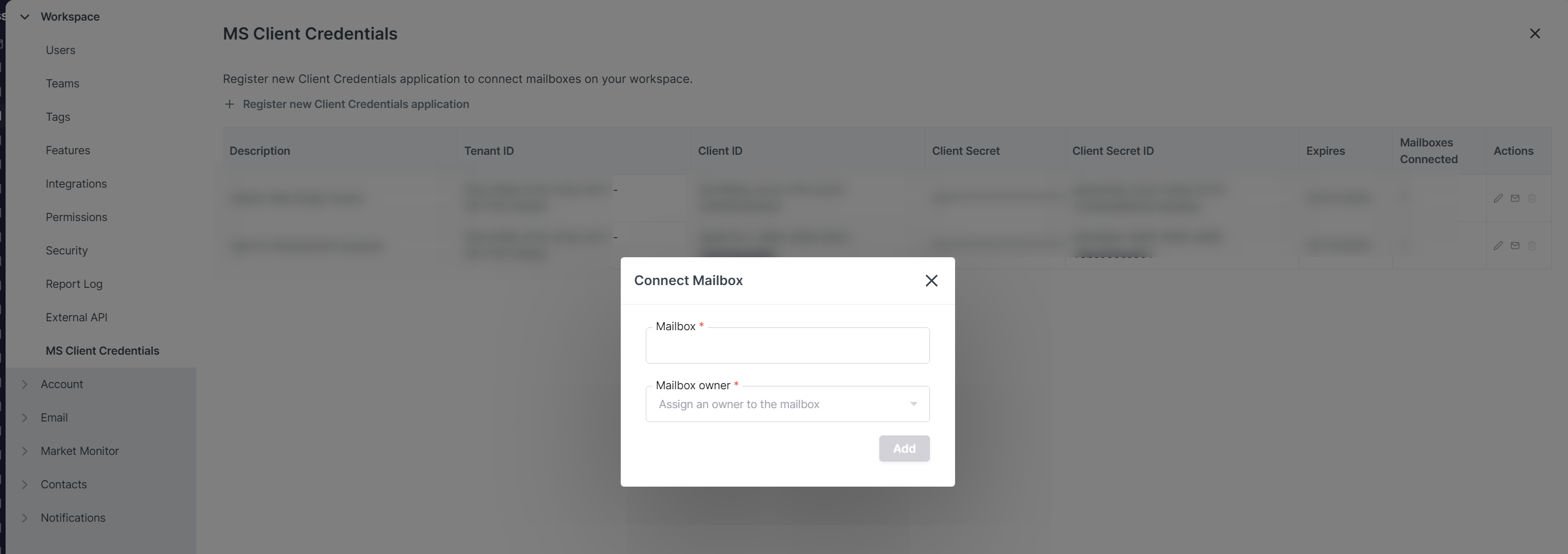The height and width of the screenshot is (554, 1568).
Task: Click the envelope icon on the second row
Action: pyautogui.click(x=1516, y=246)
